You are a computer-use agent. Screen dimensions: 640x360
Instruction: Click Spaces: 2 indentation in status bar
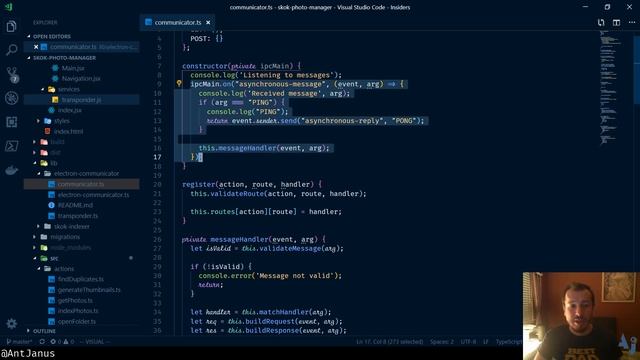pyautogui.click(x=442, y=342)
